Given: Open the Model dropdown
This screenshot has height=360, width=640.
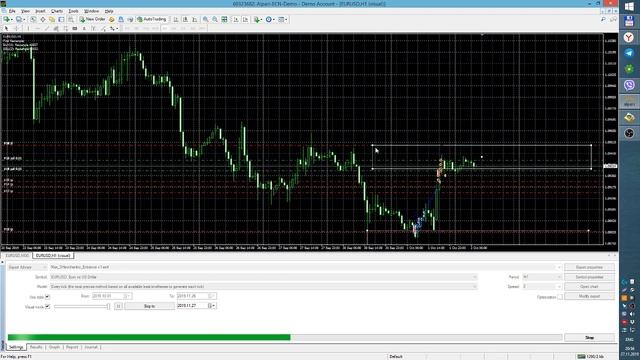Looking at the screenshot, I should click(263, 287).
